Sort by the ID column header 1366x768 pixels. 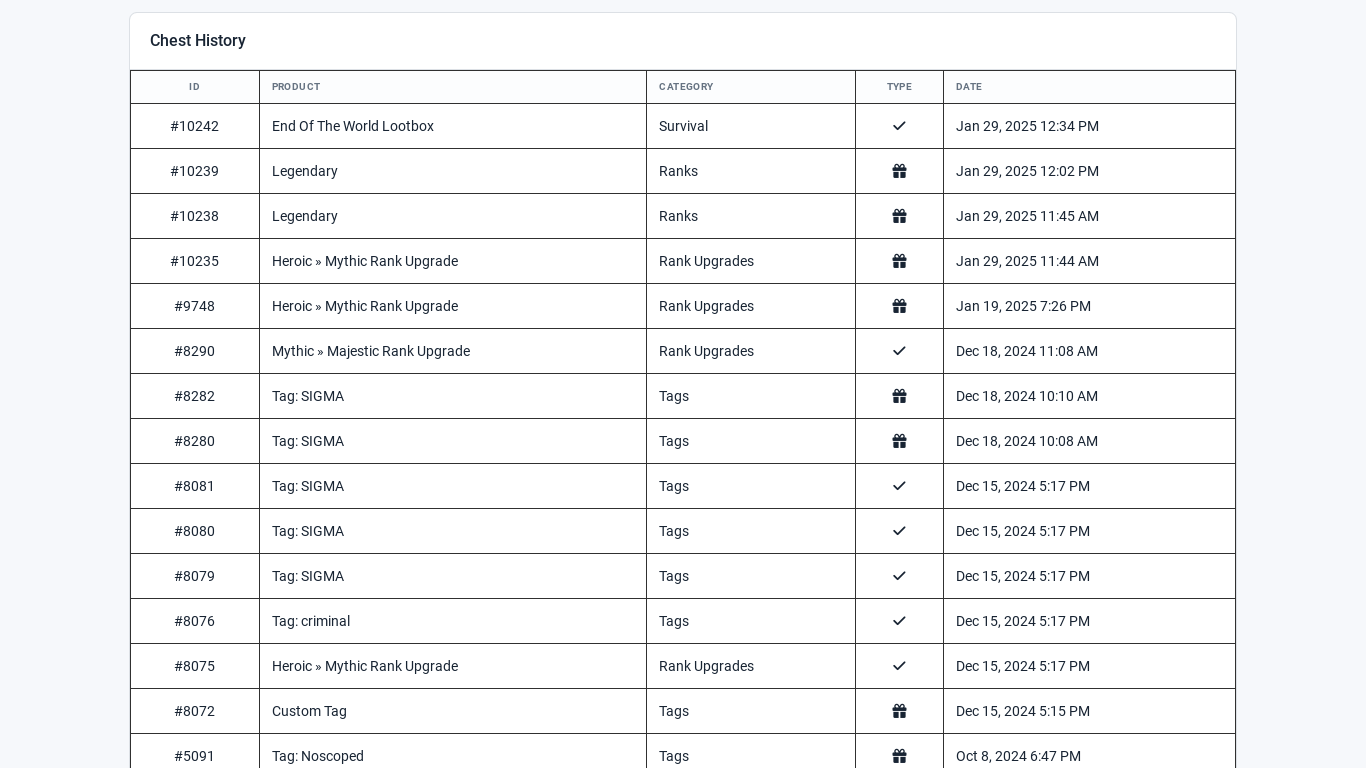point(194,87)
